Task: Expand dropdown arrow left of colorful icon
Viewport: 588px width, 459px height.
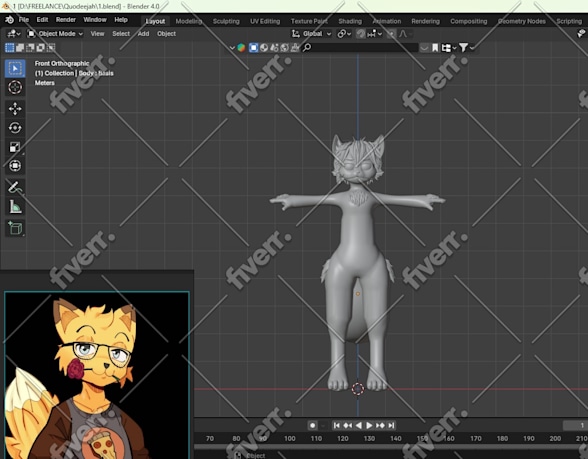Action: pyautogui.click(x=232, y=48)
